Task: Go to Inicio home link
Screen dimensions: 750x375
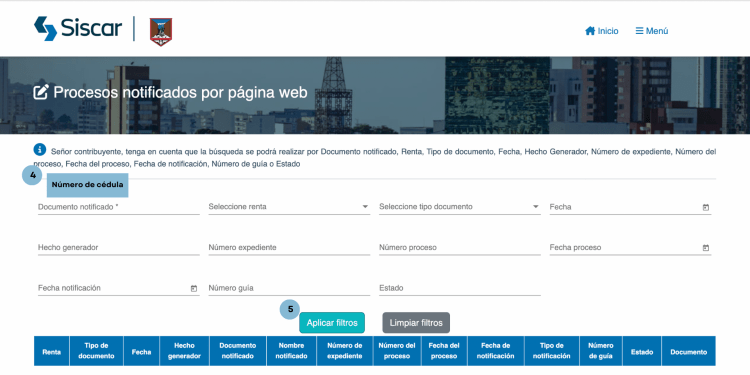Action: pyautogui.click(x=602, y=31)
